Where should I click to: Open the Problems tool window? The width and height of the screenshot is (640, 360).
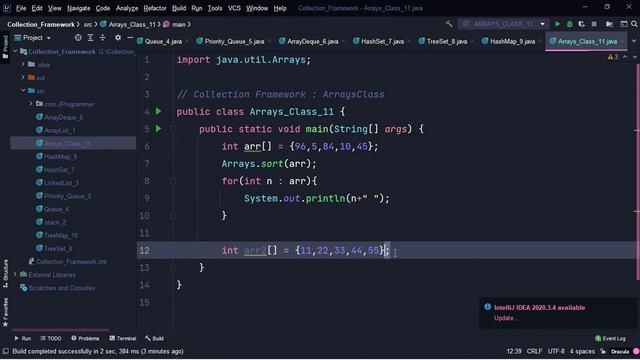[85, 338]
